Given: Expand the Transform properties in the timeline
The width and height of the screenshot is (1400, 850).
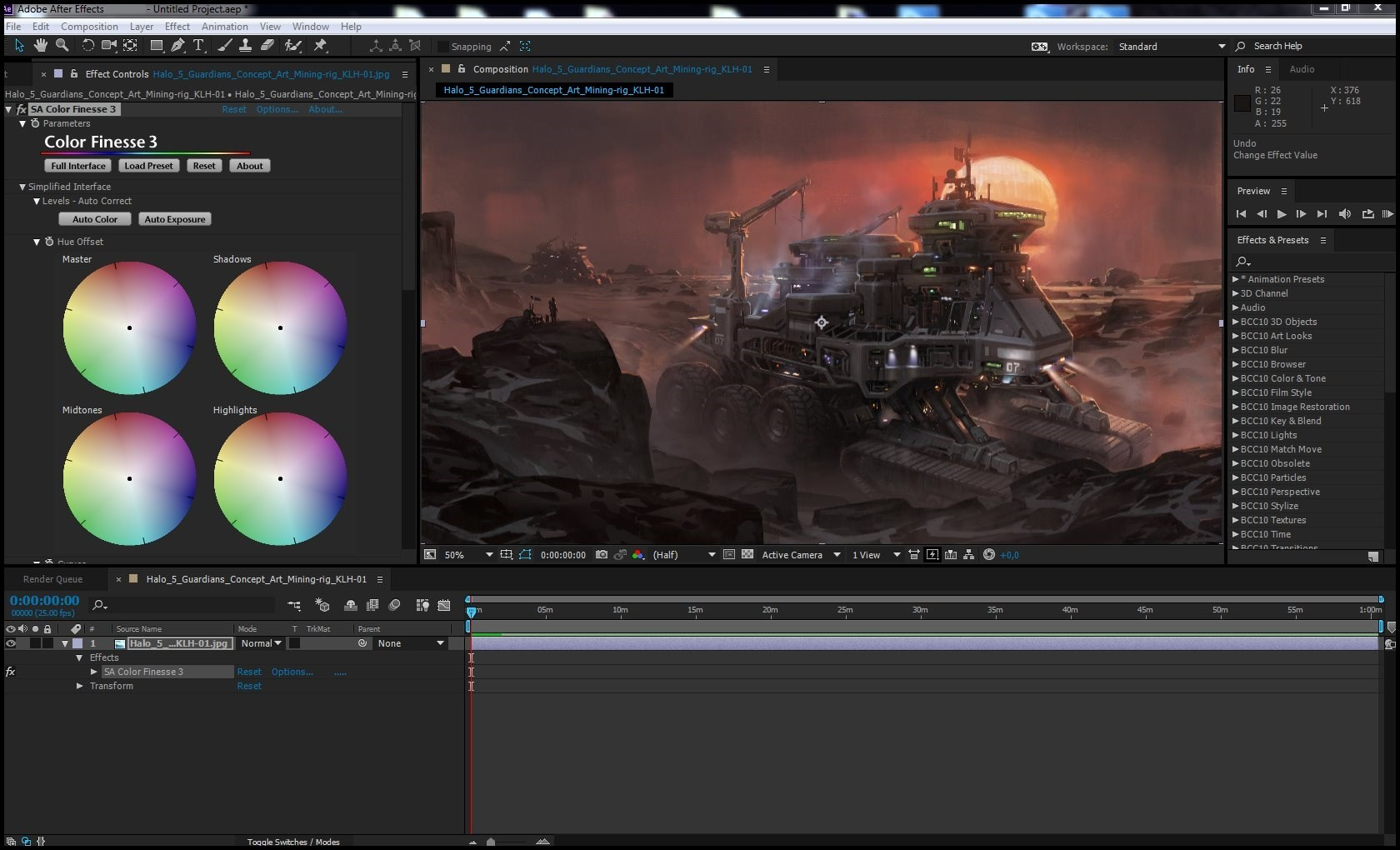Looking at the screenshot, I should pos(79,686).
